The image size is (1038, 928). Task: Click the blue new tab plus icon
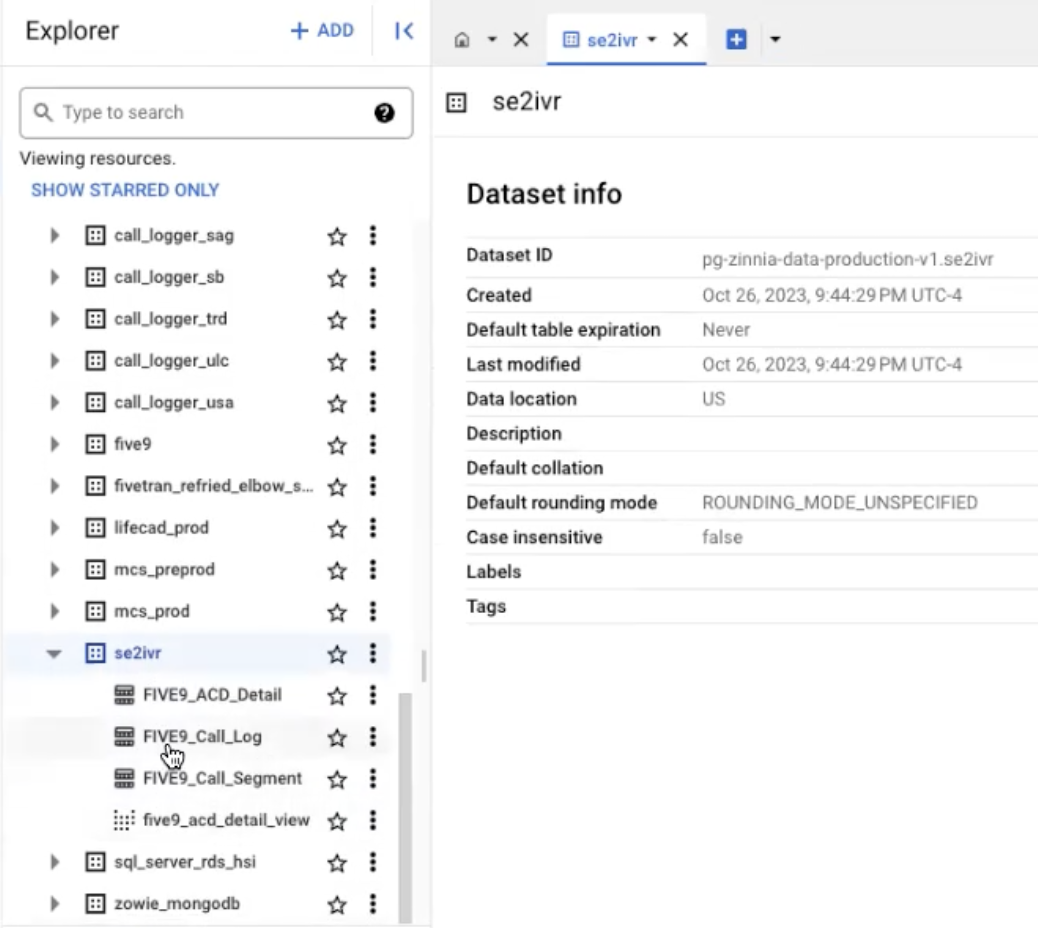tap(737, 40)
